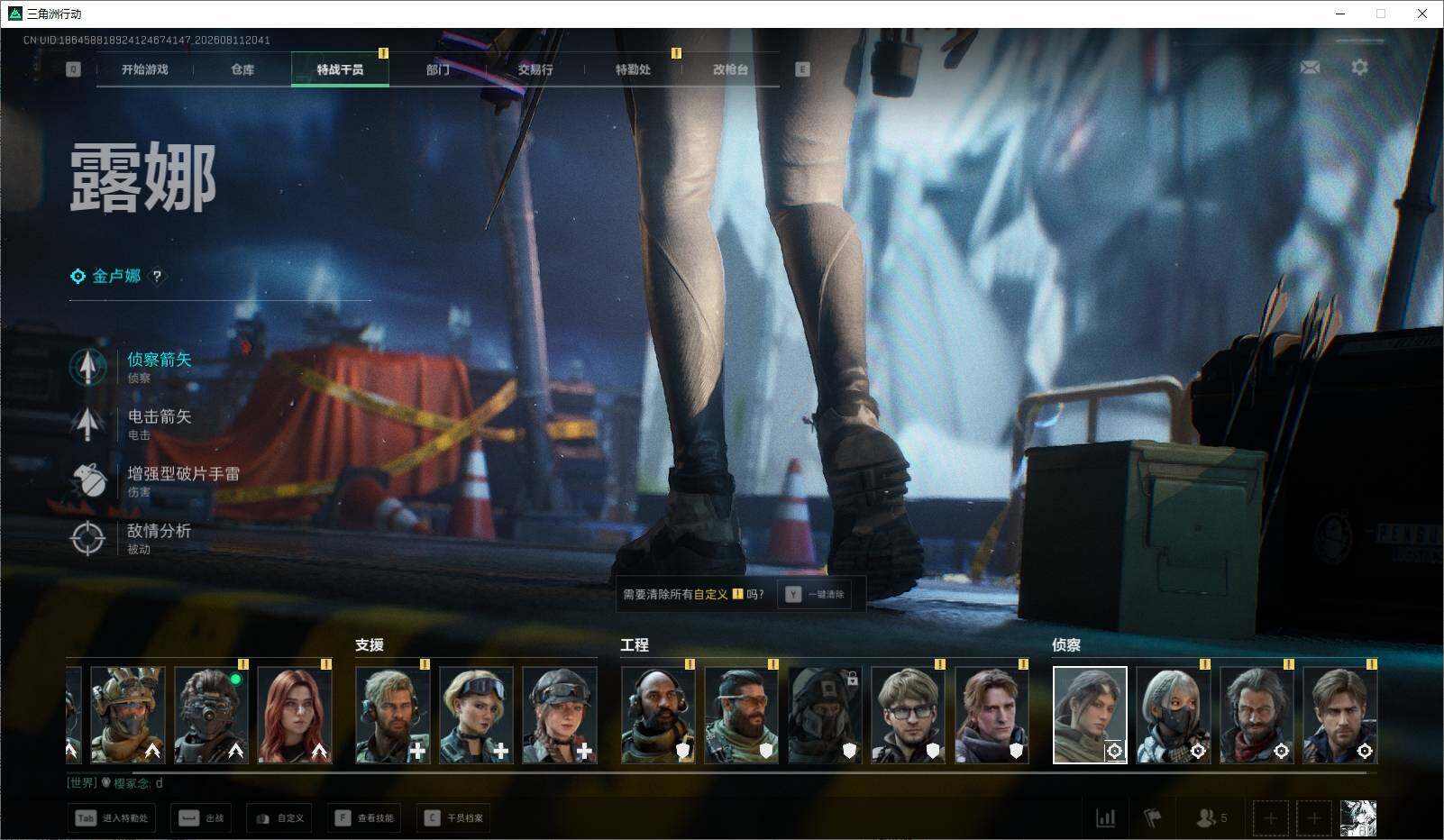Select the 电击箭矢 skill
The height and width of the screenshot is (840, 1444).
click(x=131, y=424)
